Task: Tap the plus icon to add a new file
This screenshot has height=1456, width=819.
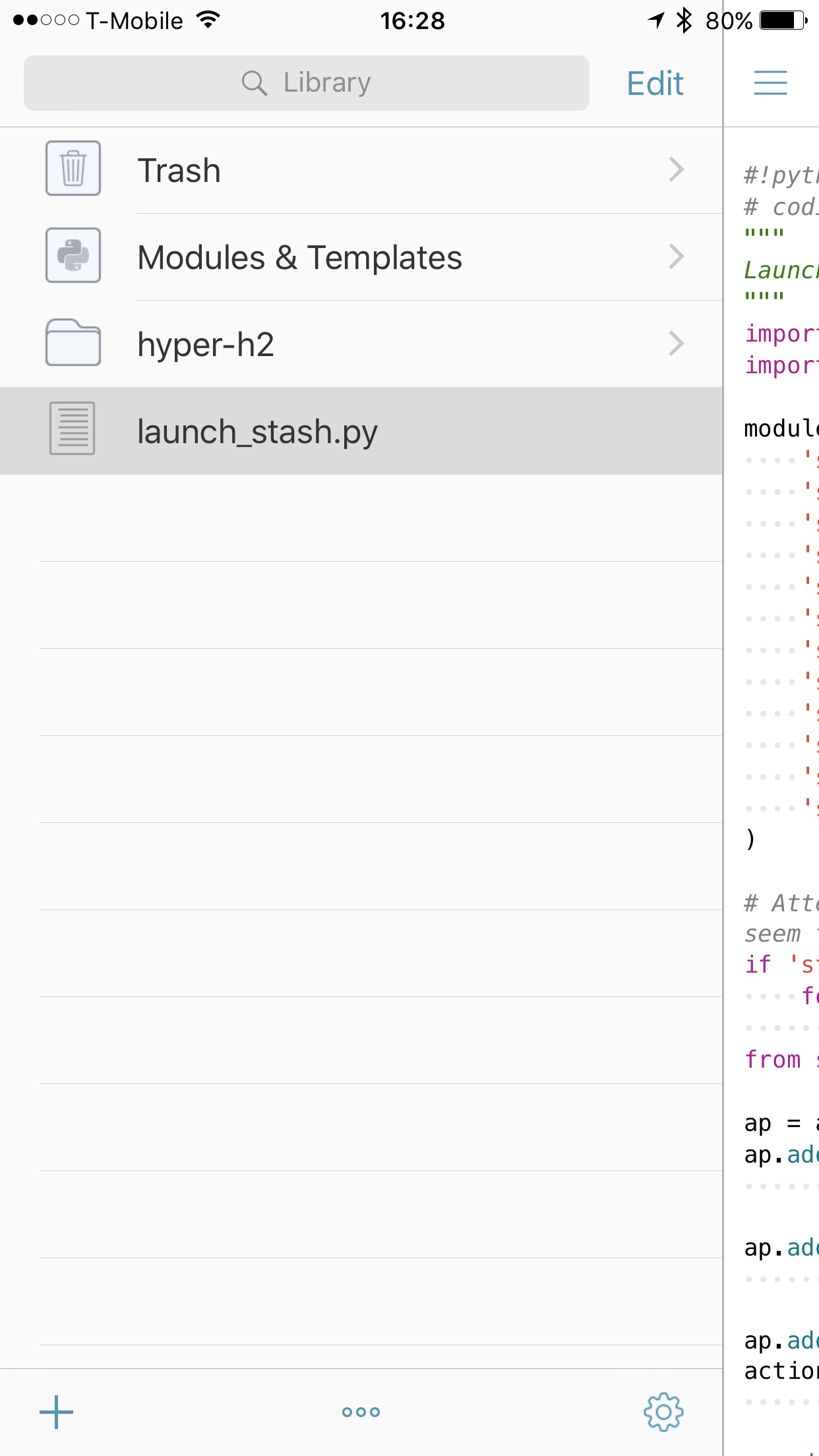Action: pos(56,1412)
